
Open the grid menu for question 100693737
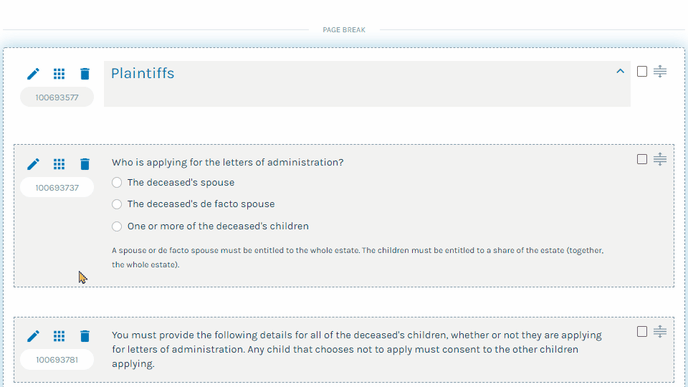(x=59, y=164)
